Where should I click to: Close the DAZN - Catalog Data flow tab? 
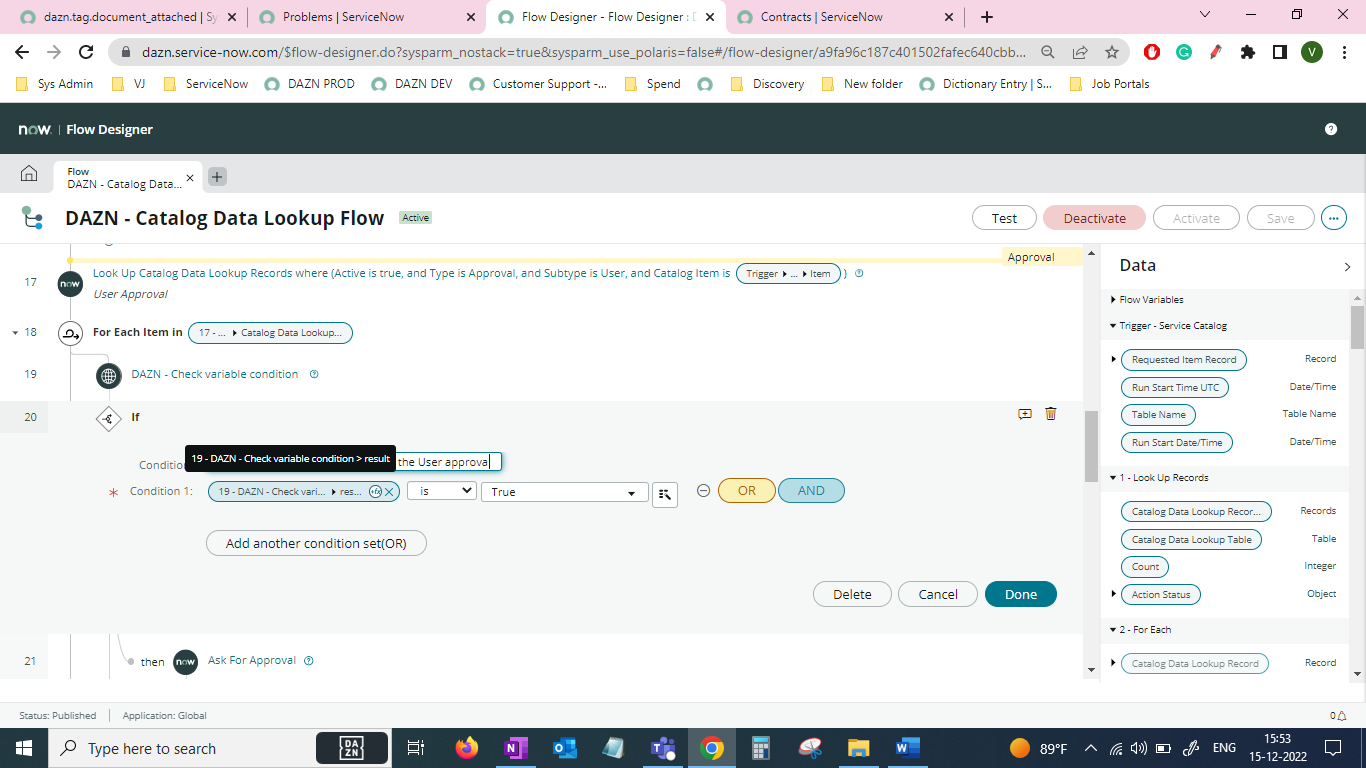tap(190, 177)
